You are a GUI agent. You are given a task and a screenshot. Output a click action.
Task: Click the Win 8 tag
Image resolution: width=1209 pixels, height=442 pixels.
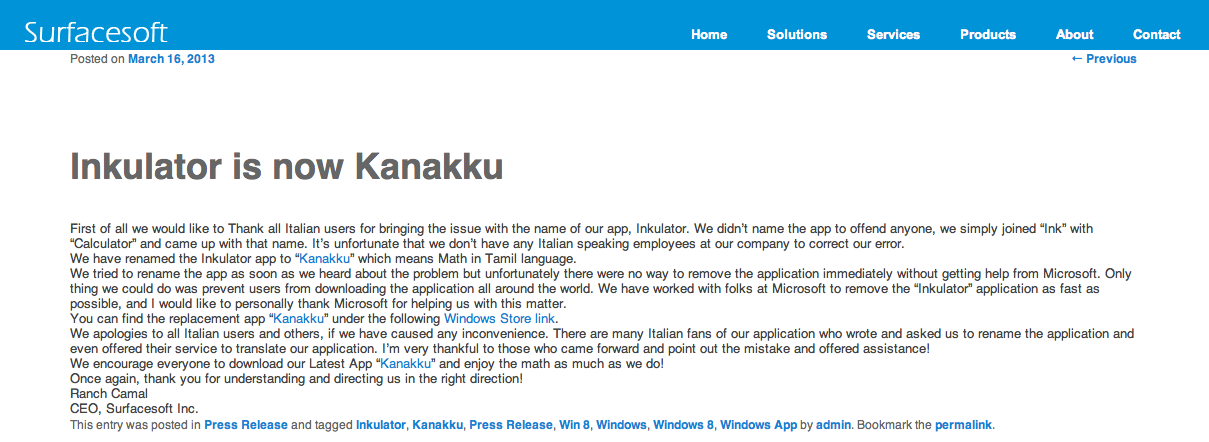[574, 425]
